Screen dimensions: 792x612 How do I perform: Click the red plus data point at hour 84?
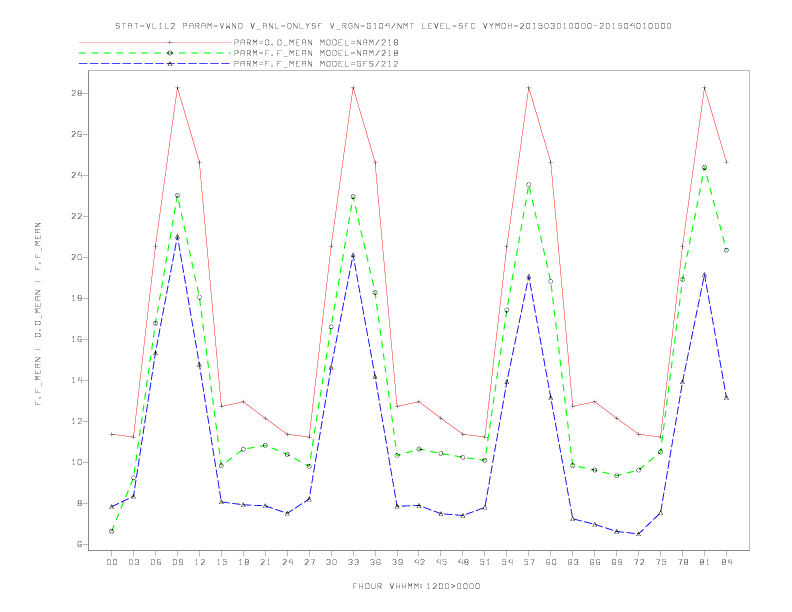coord(726,163)
